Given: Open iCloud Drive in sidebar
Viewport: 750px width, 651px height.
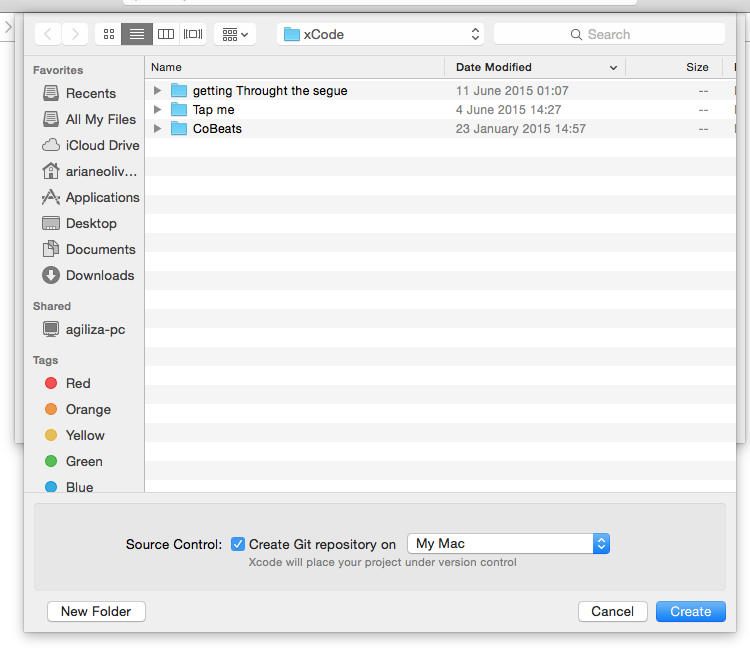Looking at the screenshot, I should (102, 145).
